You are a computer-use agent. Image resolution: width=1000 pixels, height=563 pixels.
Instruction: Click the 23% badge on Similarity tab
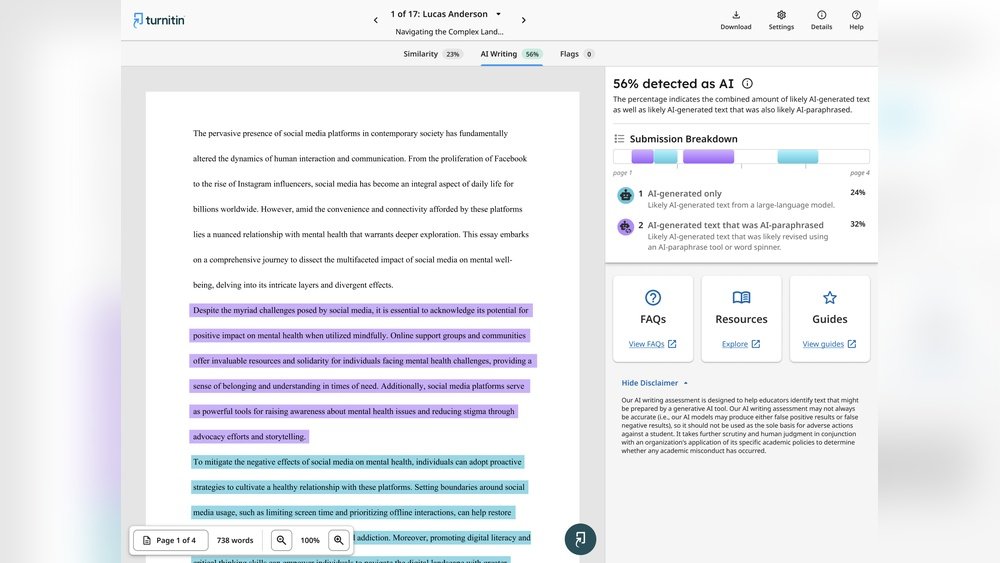tap(453, 54)
